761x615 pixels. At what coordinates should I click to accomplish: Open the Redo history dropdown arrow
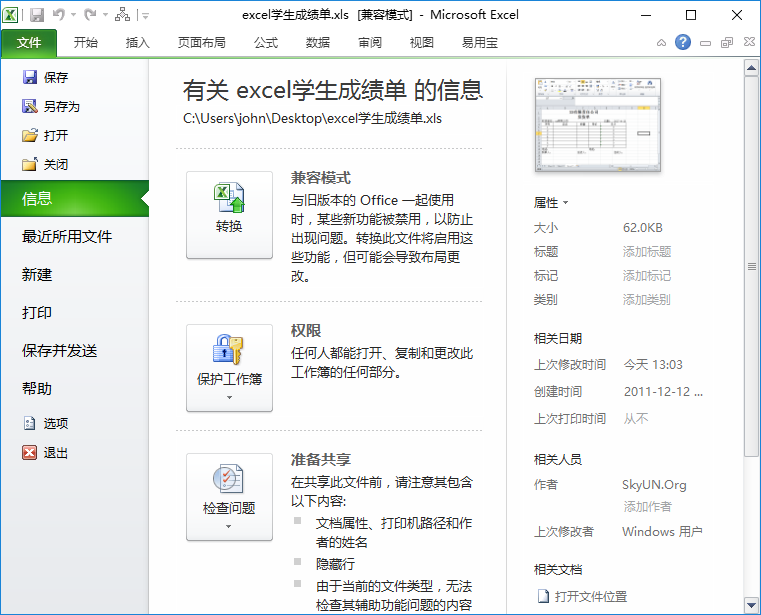[x=105, y=15]
